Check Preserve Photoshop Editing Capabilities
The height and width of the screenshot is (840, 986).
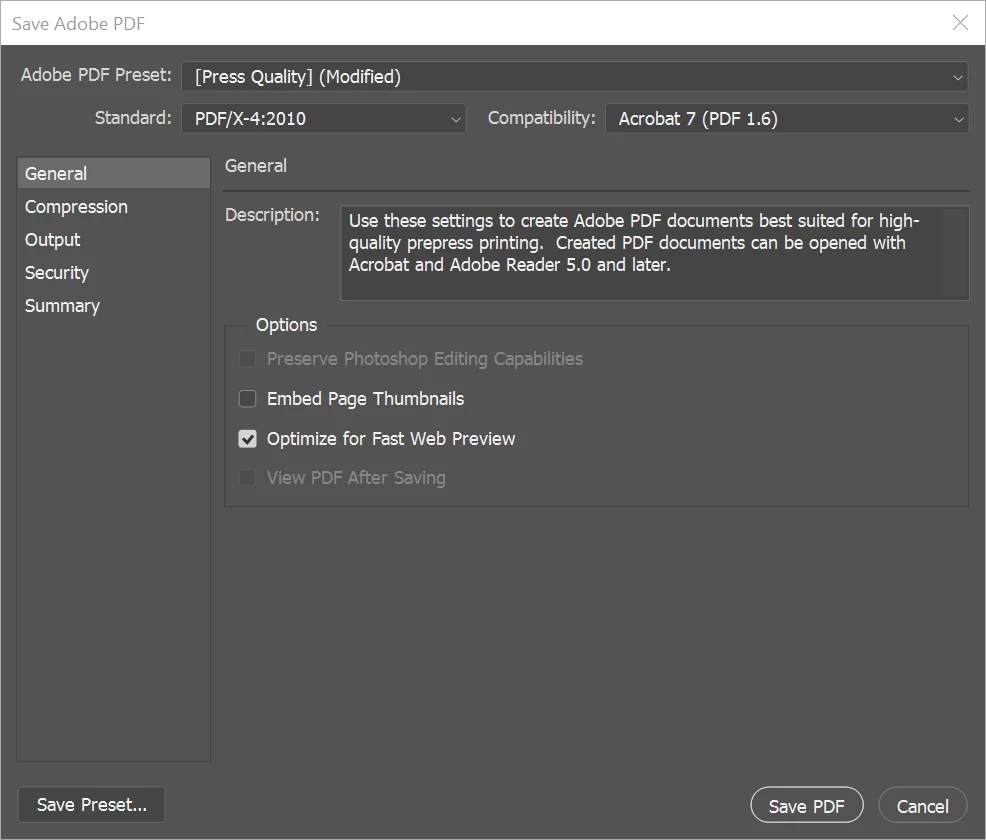pyautogui.click(x=247, y=358)
